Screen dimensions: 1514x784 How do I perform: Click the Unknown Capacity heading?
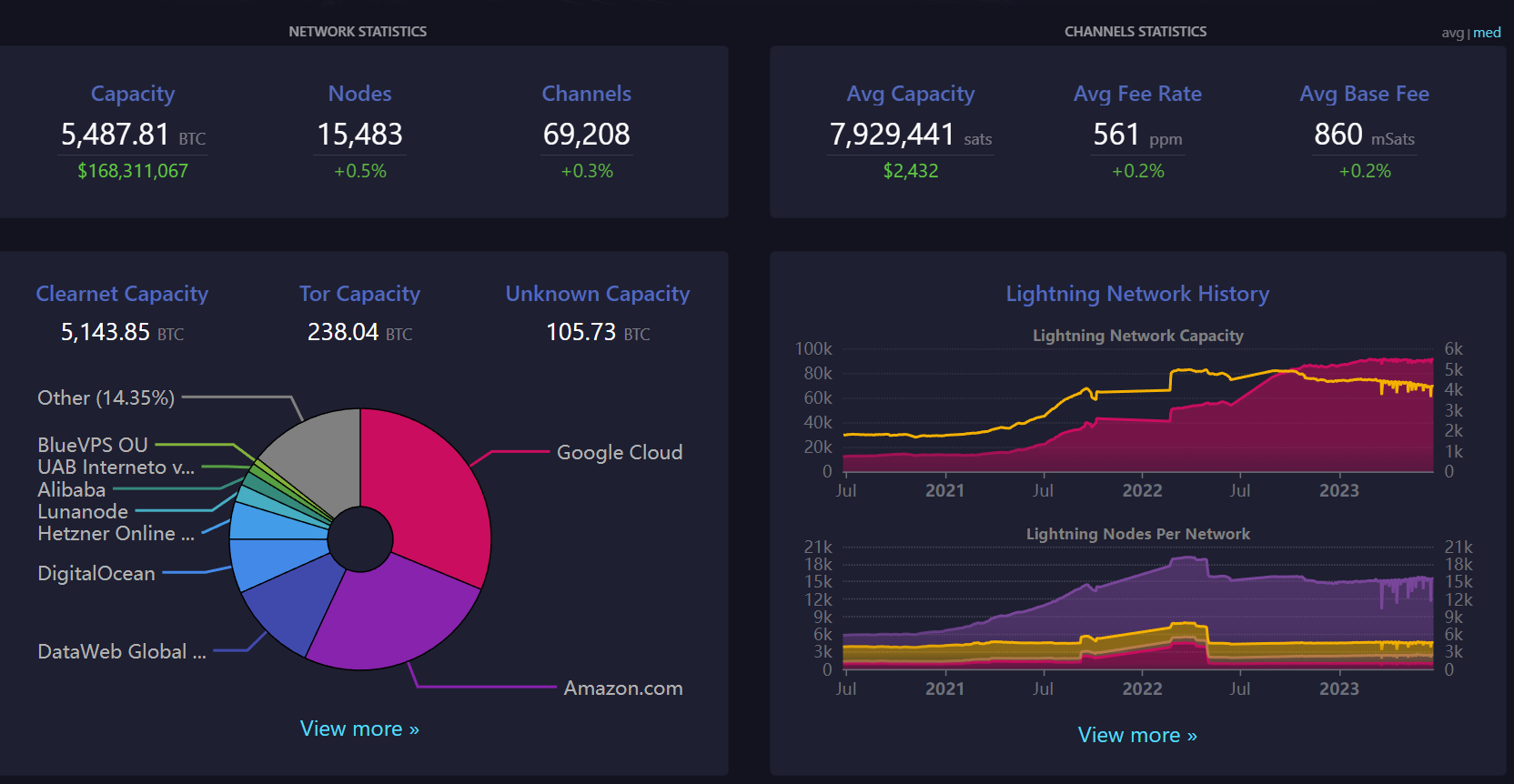click(597, 294)
